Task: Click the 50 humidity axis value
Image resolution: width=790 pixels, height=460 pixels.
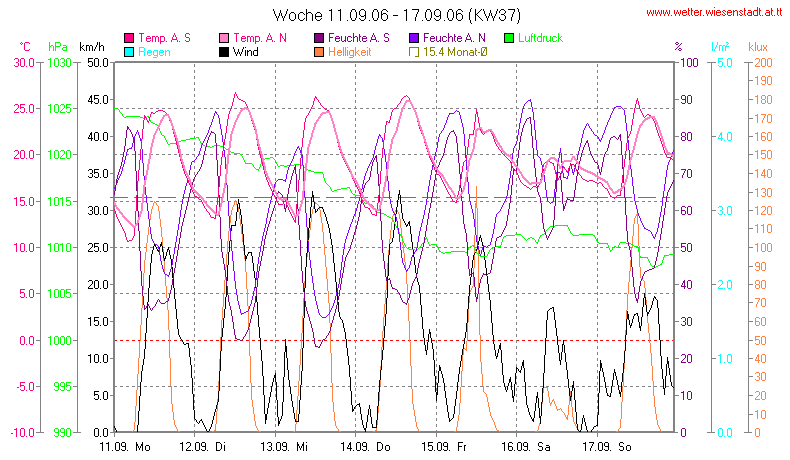Action: pos(687,247)
